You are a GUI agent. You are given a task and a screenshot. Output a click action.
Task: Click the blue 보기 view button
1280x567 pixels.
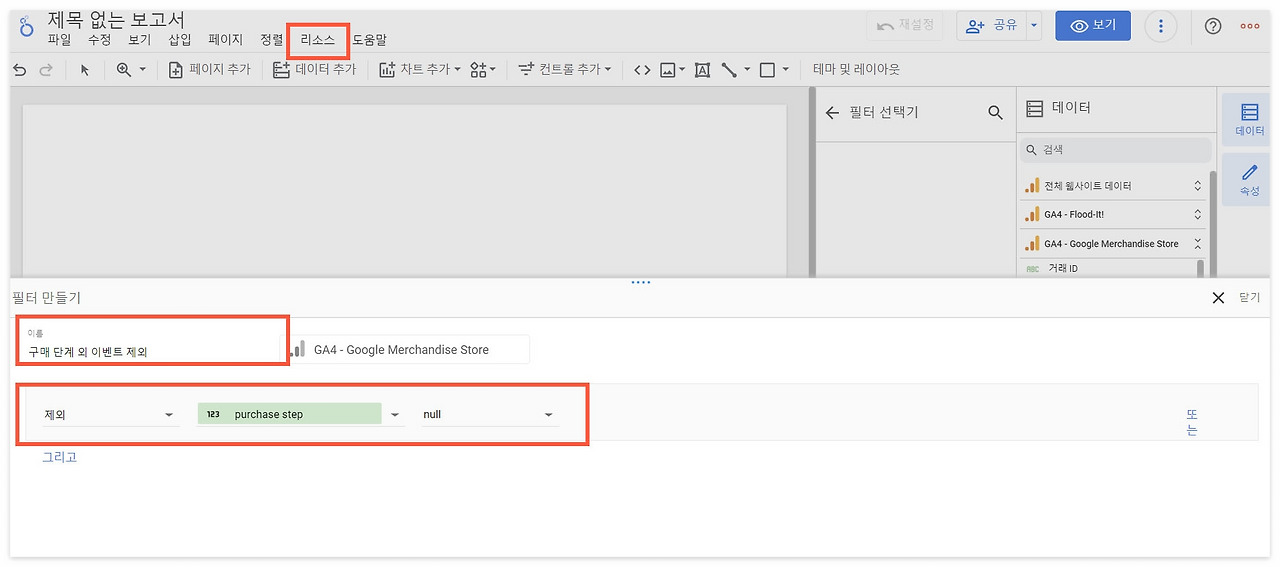click(x=1093, y=26)
